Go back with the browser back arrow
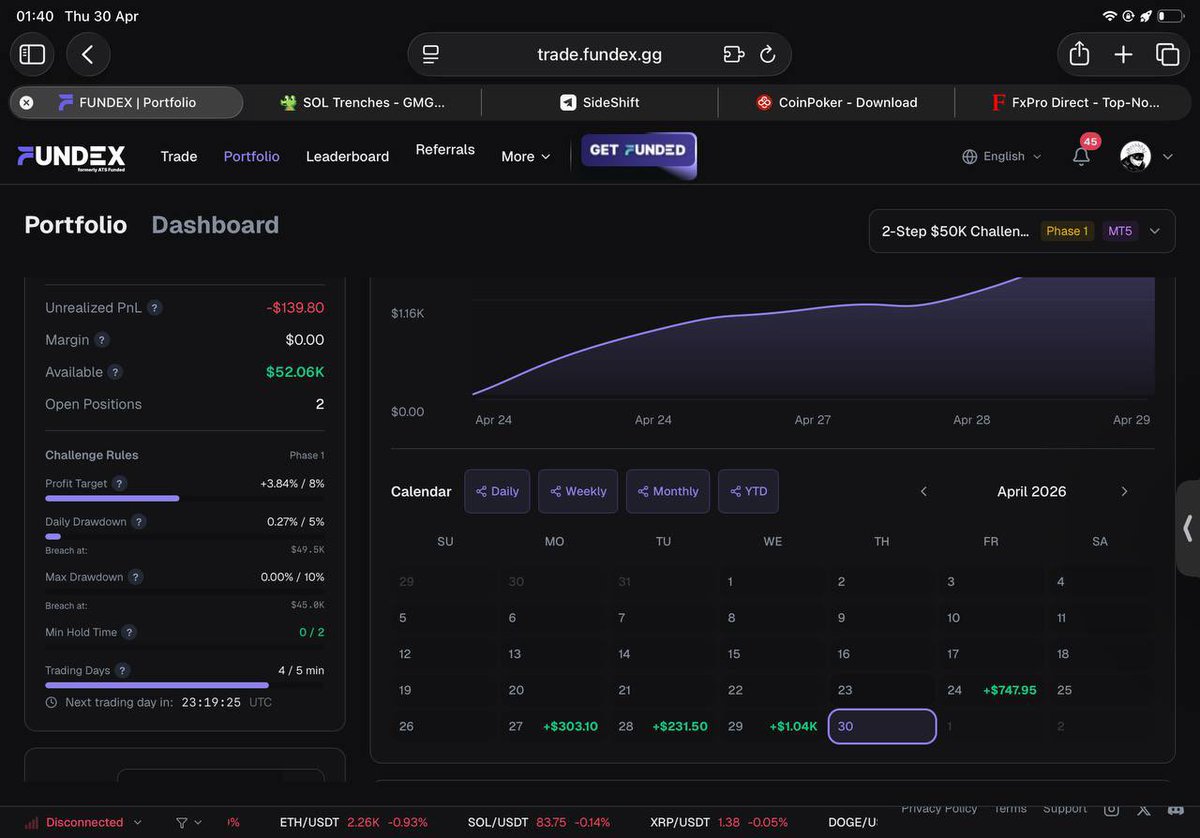This screenshot has width=1200, height=838. 88,54
